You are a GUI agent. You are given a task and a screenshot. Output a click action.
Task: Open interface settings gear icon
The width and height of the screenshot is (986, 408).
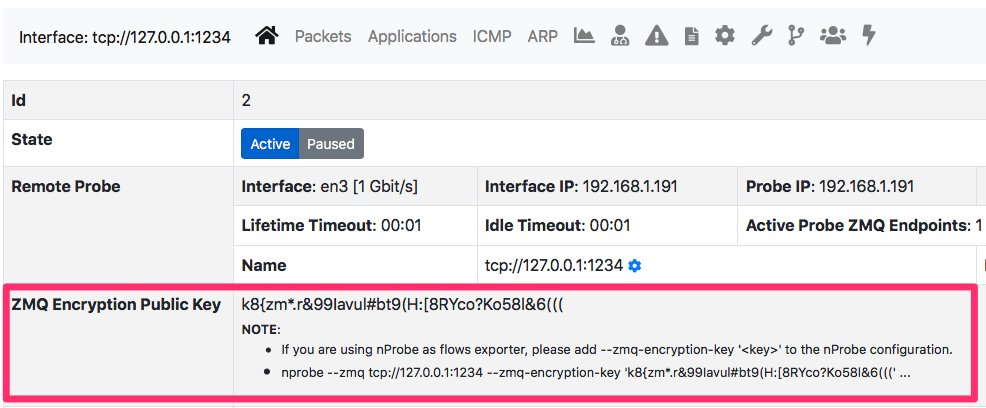(725, 36)
